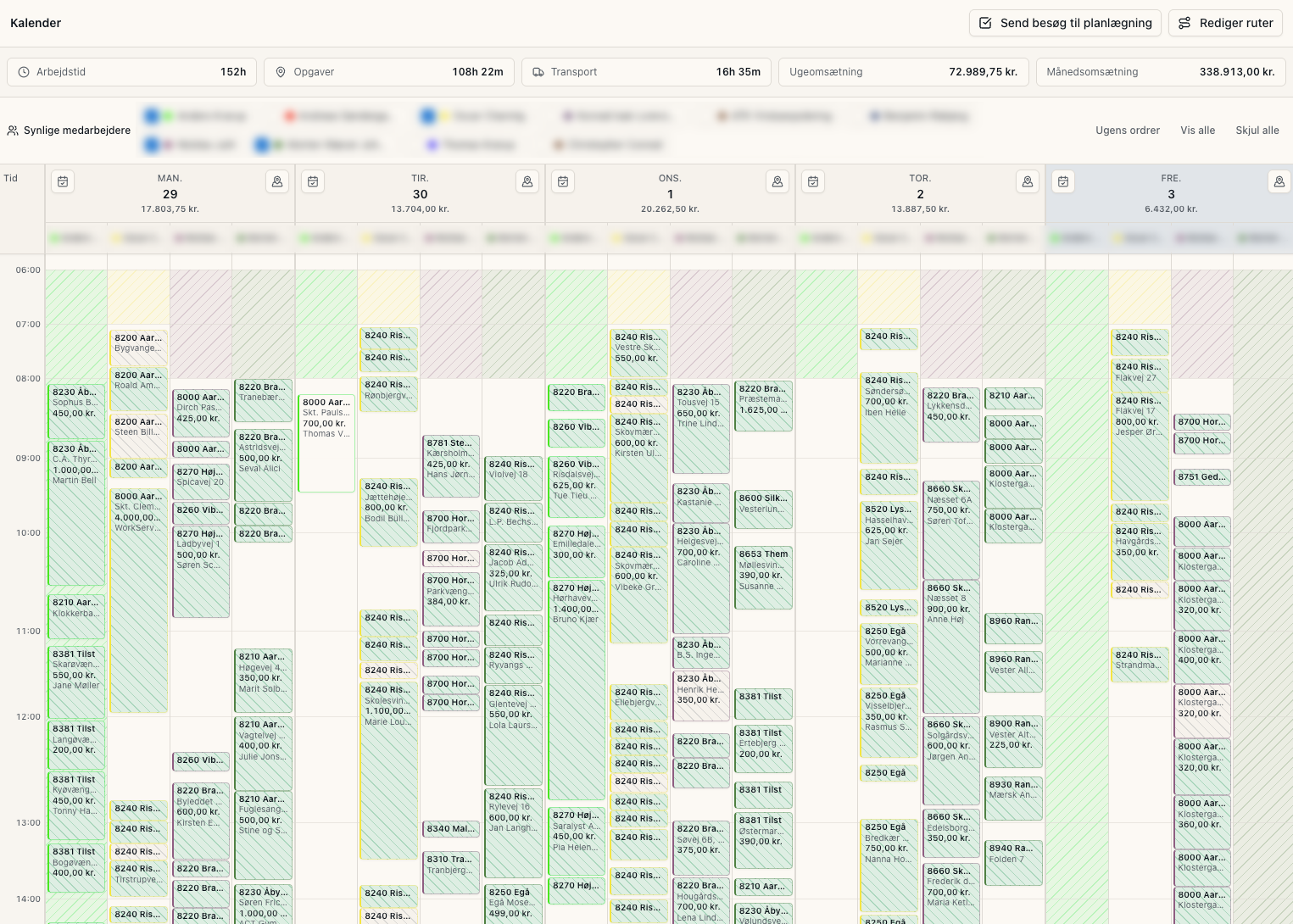Screen dimensions: 1293x924
Task: Select the TIR. 30 day header
Action: [420, 193]
